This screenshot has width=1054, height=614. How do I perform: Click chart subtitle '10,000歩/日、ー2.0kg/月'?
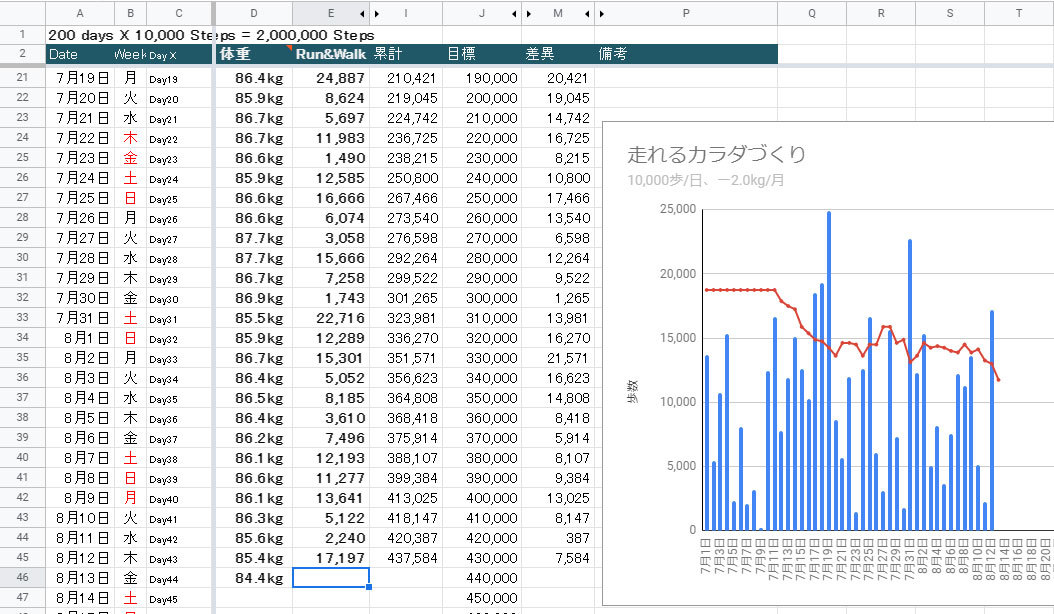pos(706,180)
